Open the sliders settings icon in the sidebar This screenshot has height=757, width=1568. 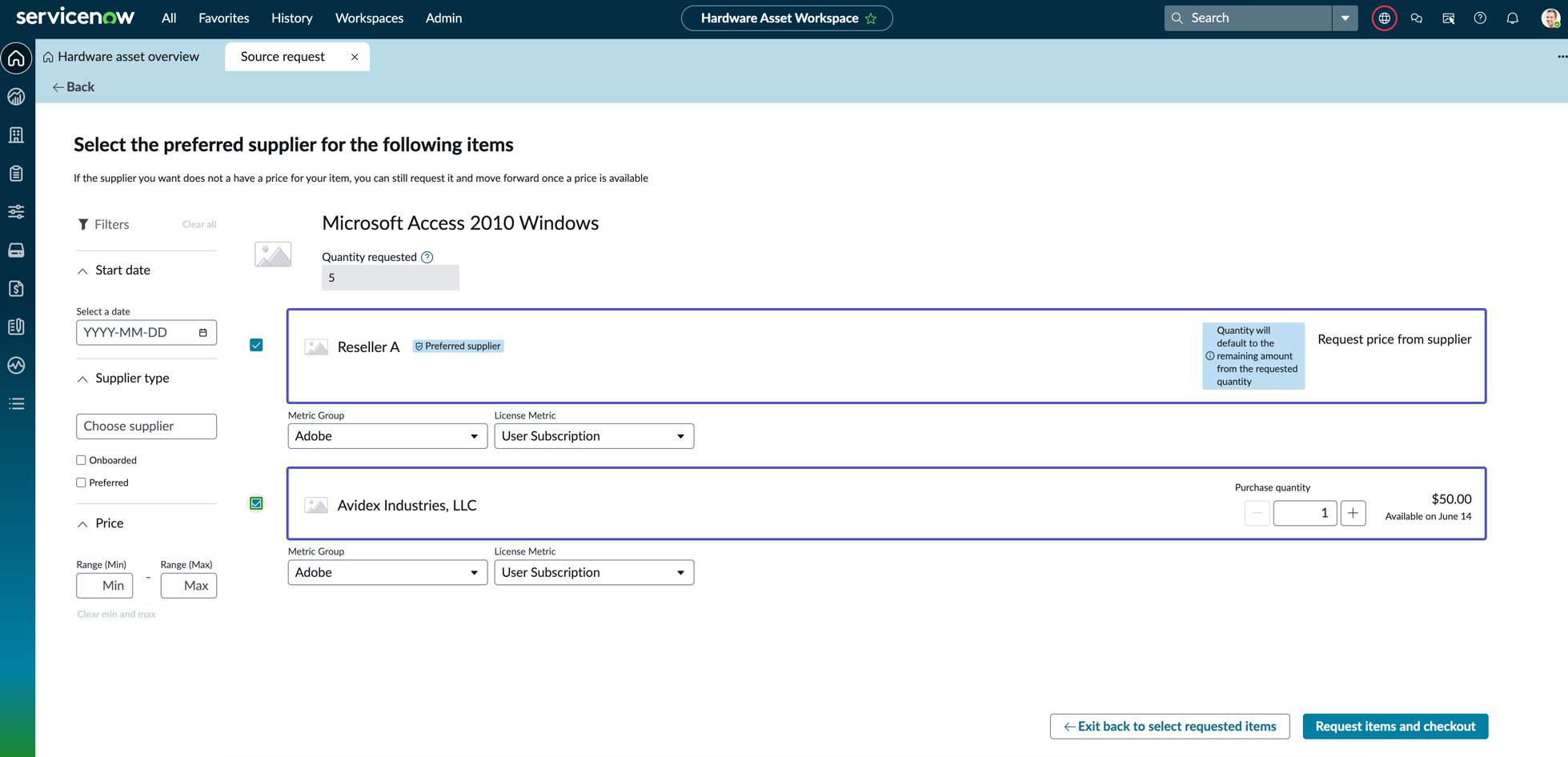tap(17, 212)
